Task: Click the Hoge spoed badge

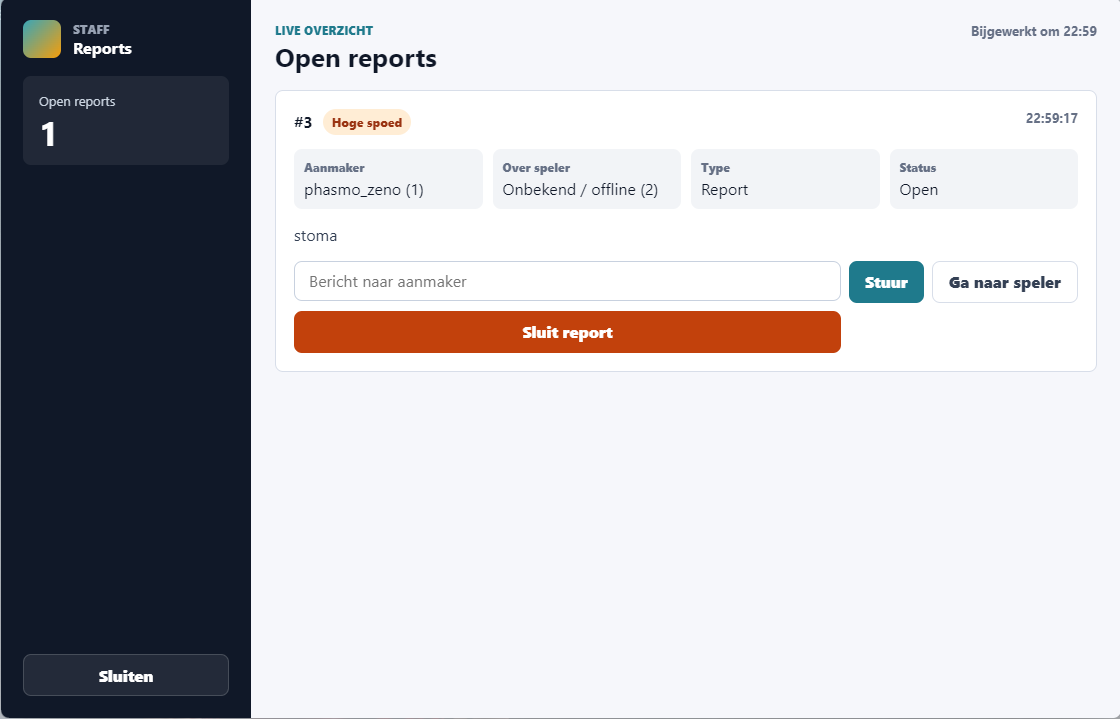Action: [x=366, y=123]
